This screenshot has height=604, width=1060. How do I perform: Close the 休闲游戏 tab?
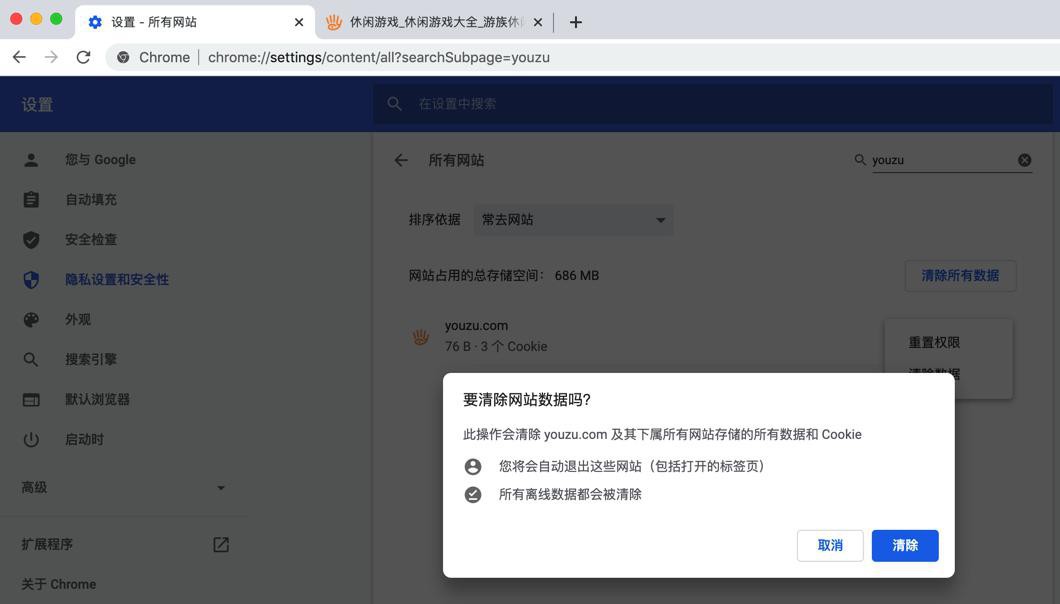[537, 22]
